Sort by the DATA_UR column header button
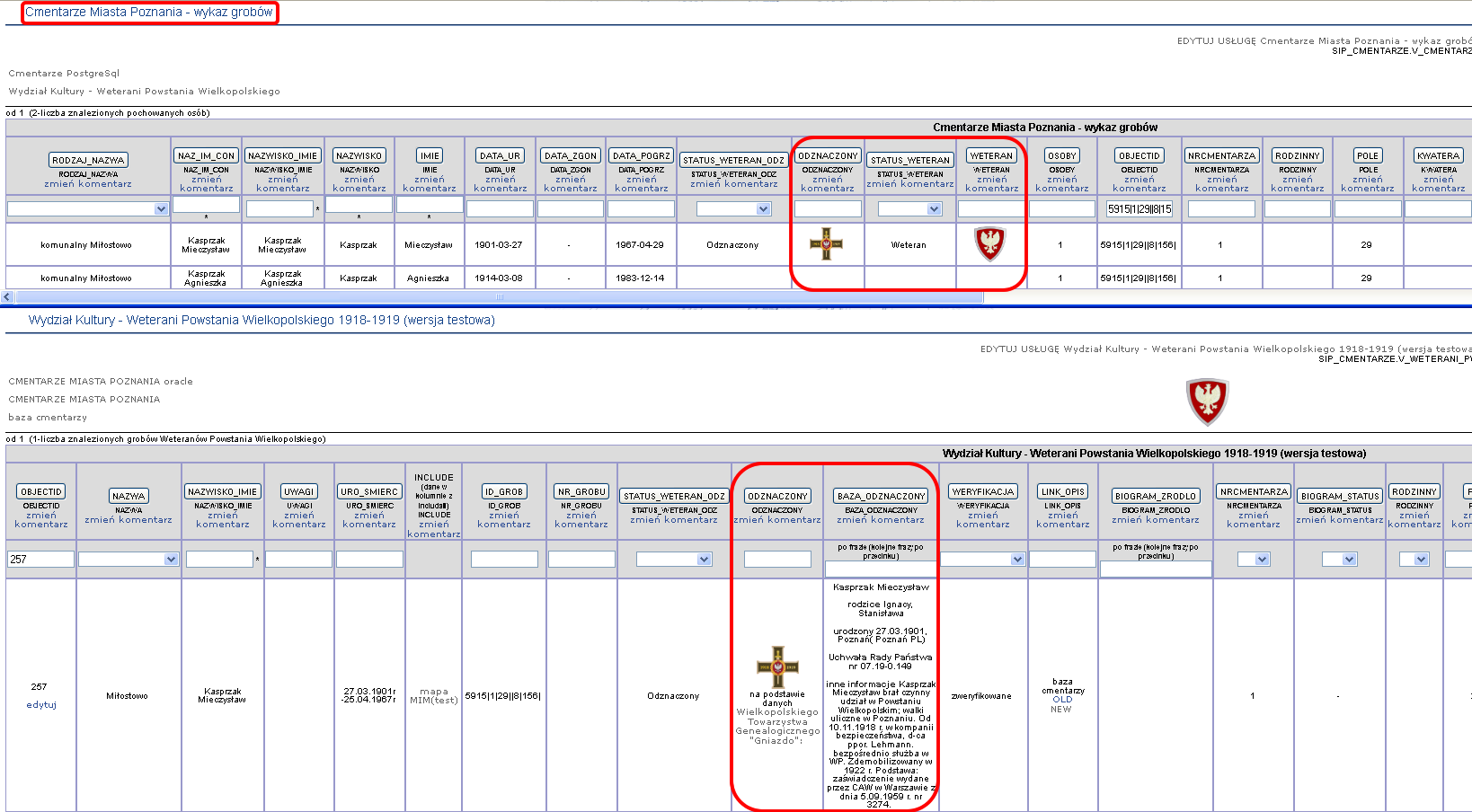 tap(500, 155)
